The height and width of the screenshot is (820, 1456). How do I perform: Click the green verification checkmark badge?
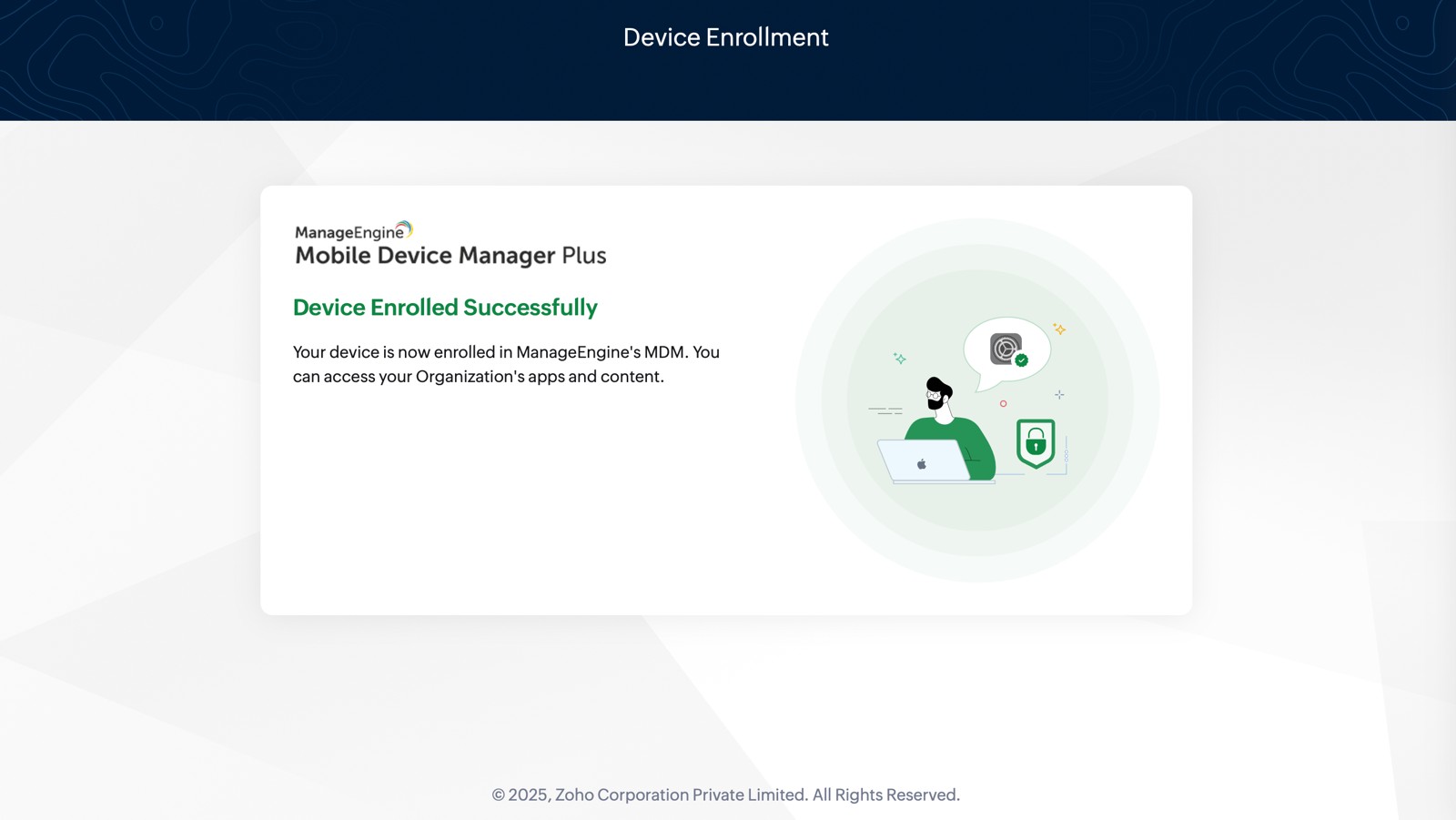(1021, 359)
